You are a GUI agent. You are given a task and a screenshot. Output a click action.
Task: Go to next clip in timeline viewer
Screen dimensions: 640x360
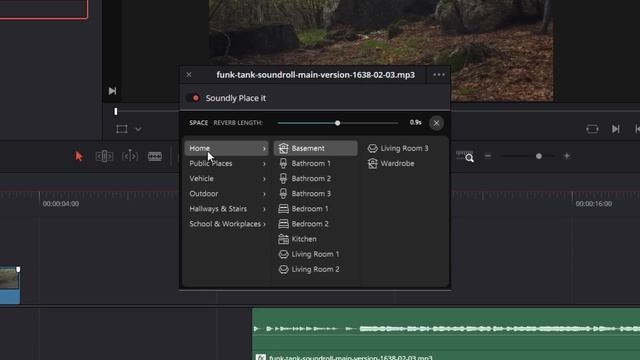pos(616,129)
